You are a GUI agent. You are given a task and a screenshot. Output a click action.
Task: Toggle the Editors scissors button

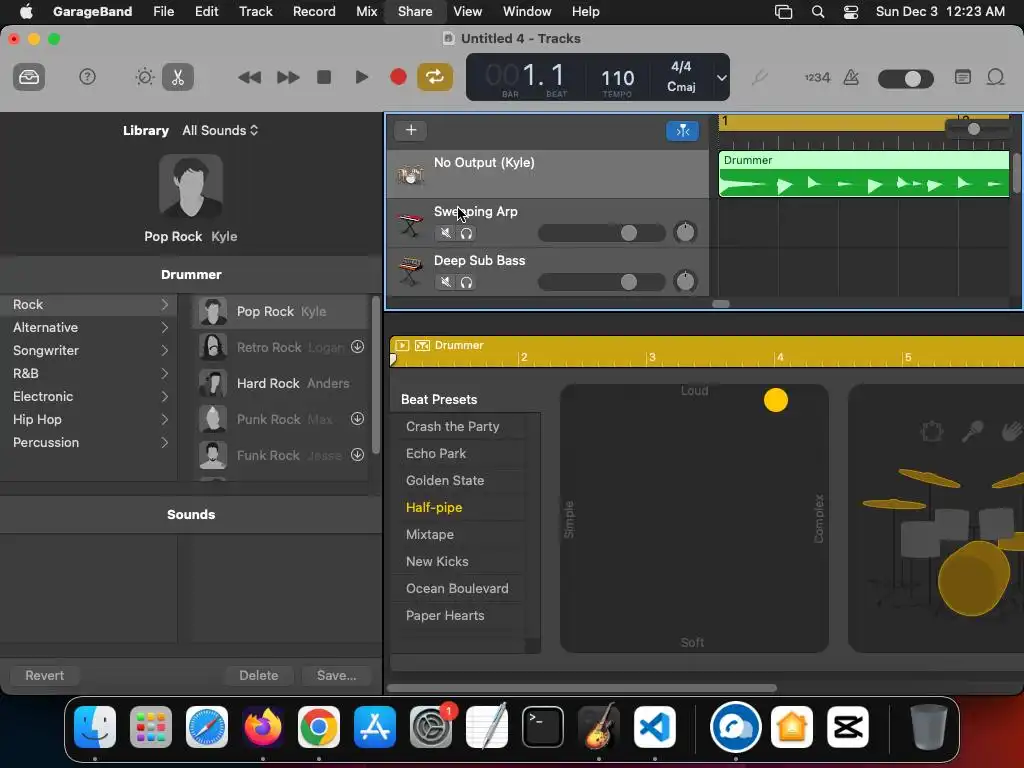(x=178, y=77)
